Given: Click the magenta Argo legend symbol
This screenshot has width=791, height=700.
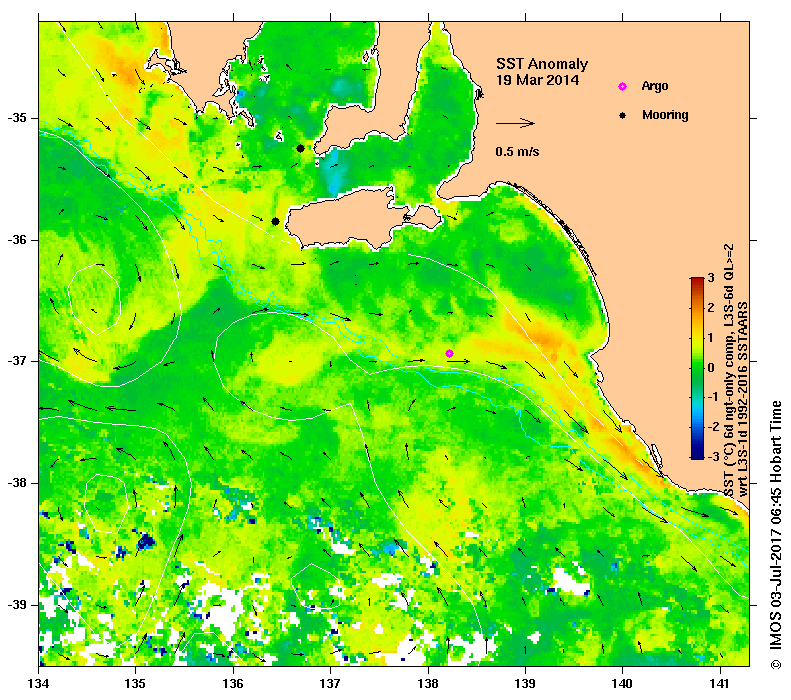Looking at the screenshot, I should tap(623, 86).
